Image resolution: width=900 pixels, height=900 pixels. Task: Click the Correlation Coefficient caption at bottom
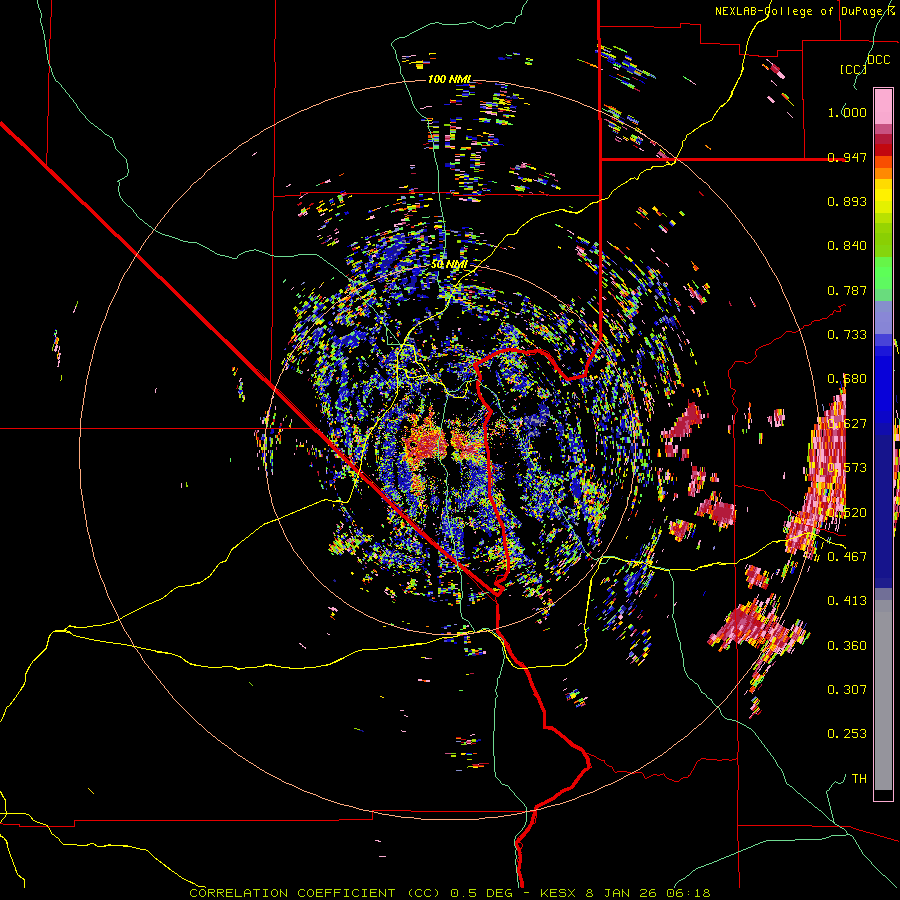450,893
